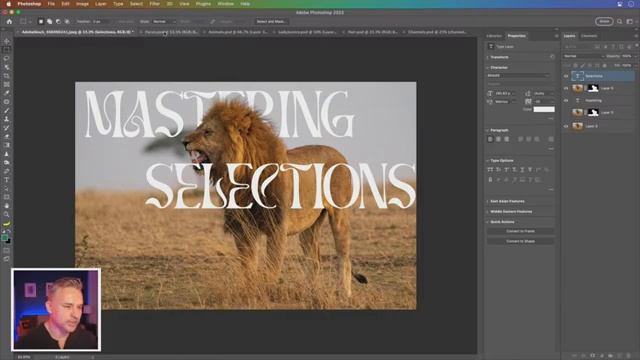The height and width of the screenshot is (360, 640).
Task: Open the Layer menu
Action: pyautogui.click(x=100, y=4)
